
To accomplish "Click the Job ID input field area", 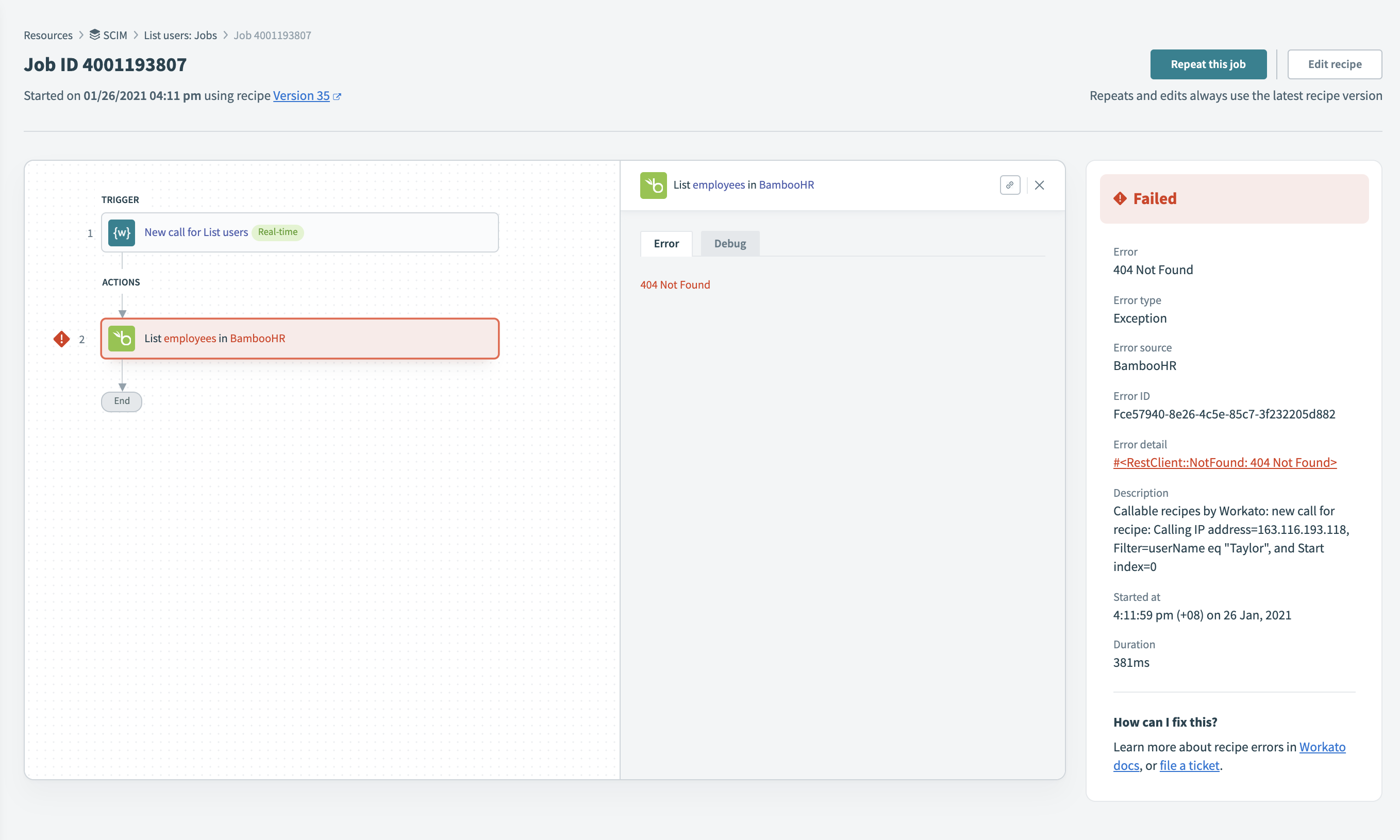I will pos(105,63).
